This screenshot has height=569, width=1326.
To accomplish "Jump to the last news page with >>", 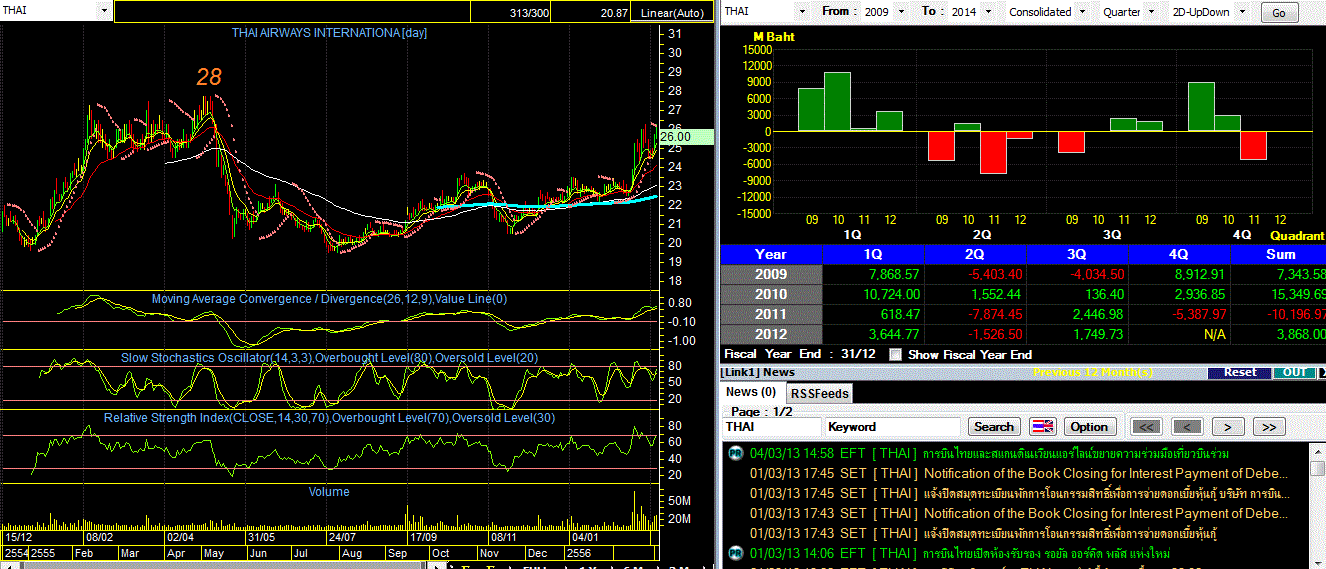I will (1269, 427).
